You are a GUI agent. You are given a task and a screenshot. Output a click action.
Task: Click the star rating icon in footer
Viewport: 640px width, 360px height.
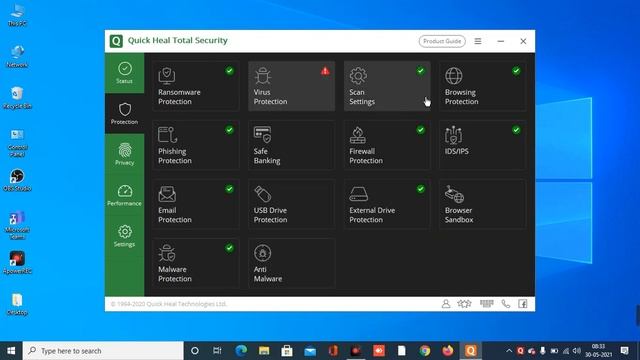click(464, 304)
